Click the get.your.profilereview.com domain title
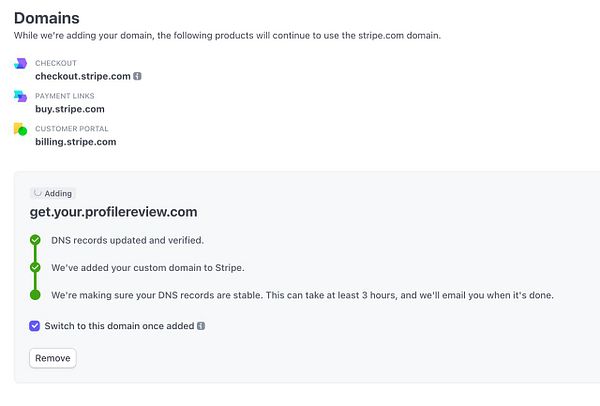600x406 pixels. click(113, 212)
